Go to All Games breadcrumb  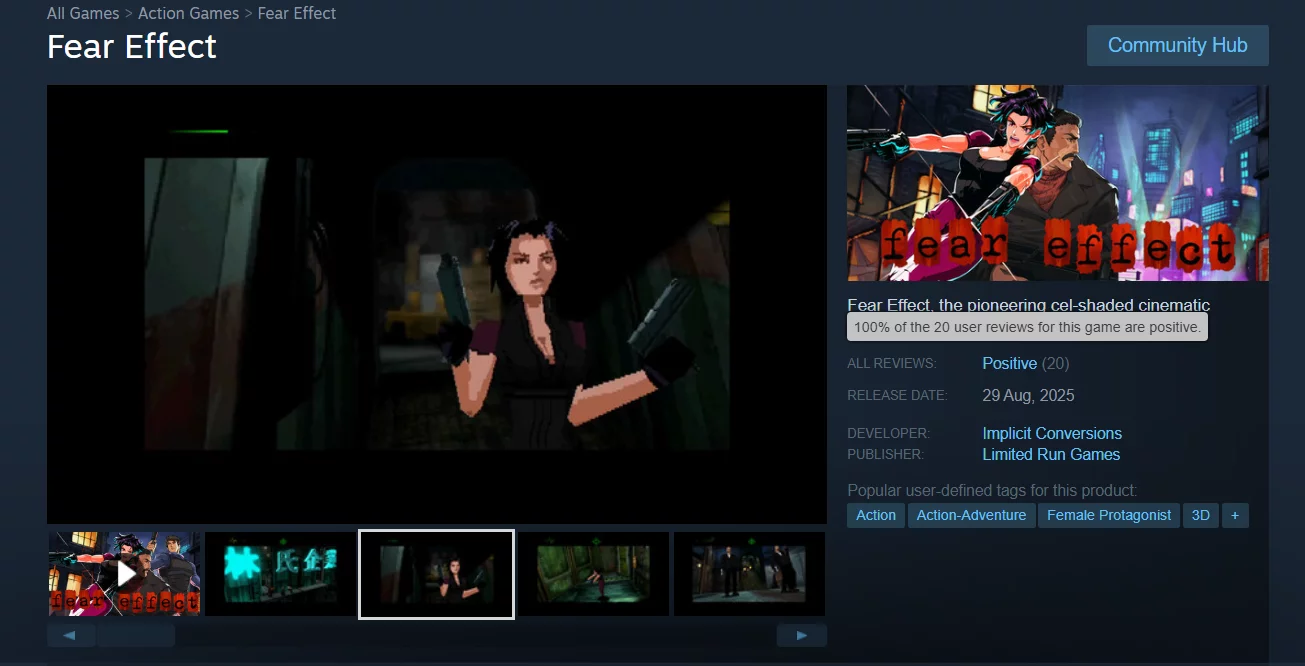[83, 14]
